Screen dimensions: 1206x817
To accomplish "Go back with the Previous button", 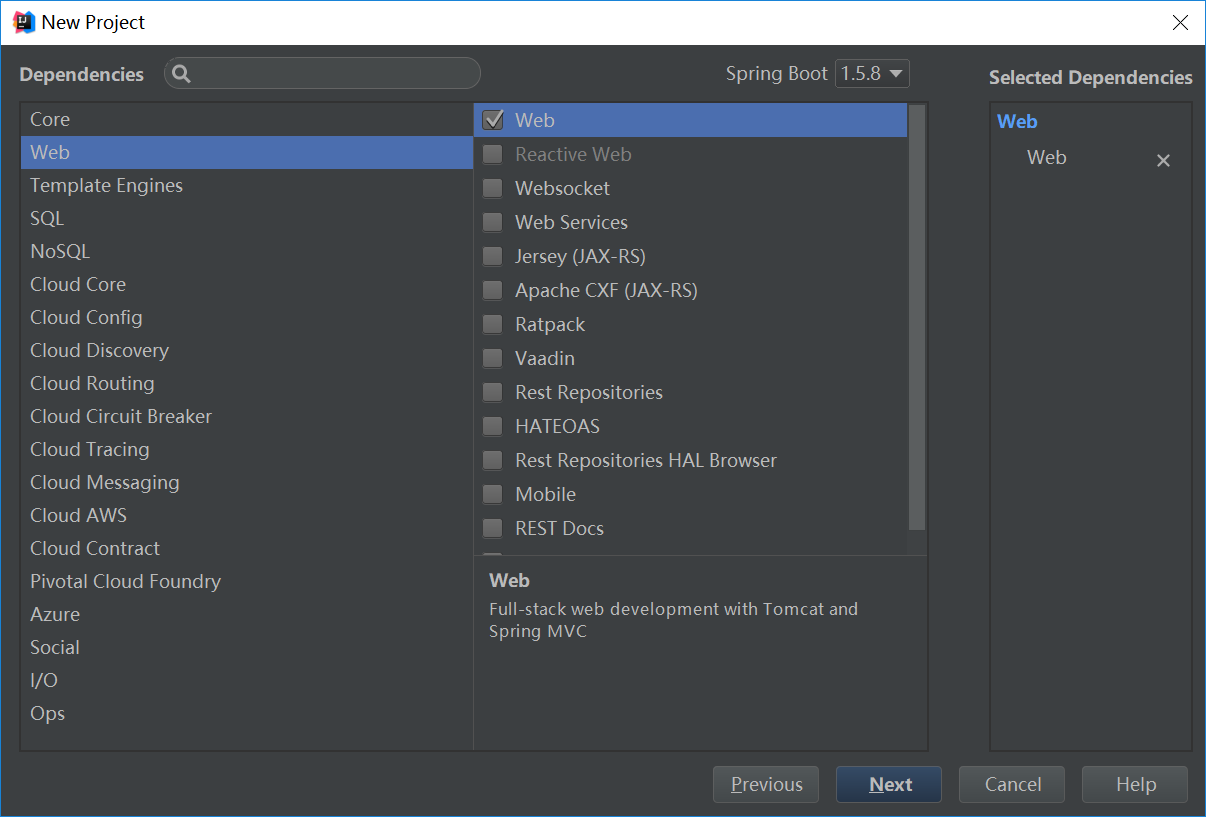I will 766,785.
